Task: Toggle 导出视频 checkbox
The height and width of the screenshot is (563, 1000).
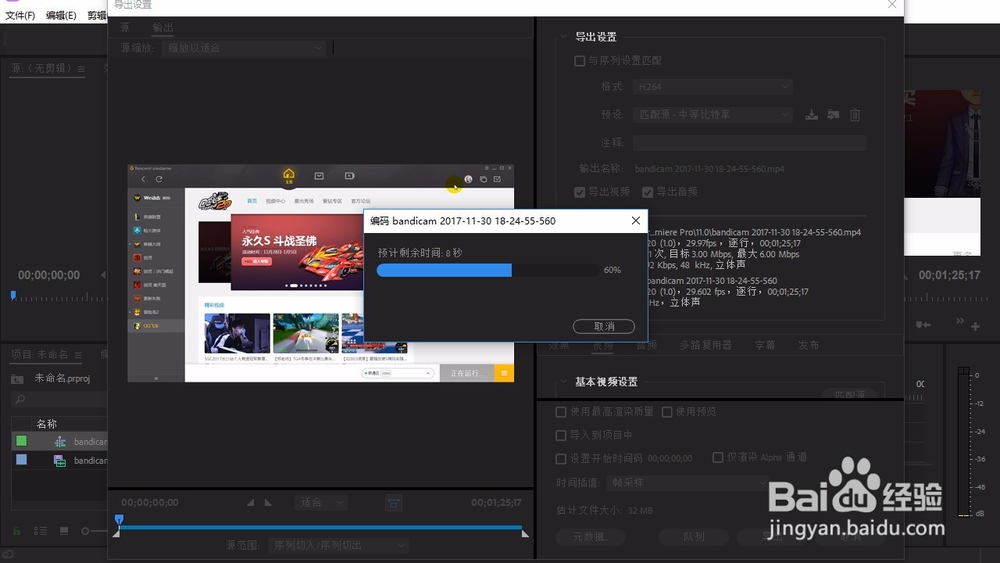Action: tap(580, 192)
